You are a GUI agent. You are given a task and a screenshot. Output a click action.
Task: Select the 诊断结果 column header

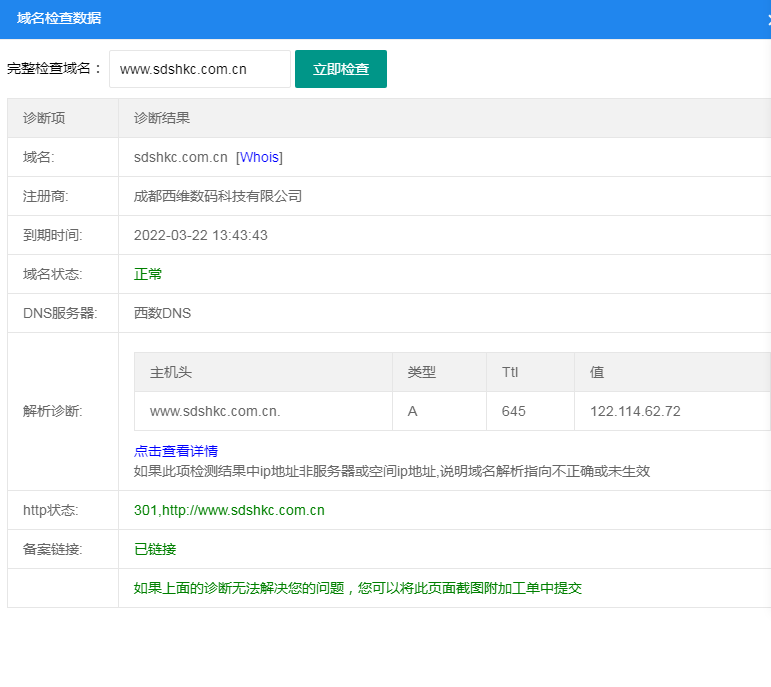point(162,118)
